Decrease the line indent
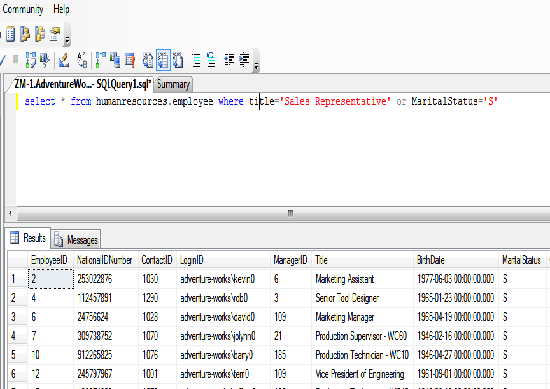 coord(229,60)
